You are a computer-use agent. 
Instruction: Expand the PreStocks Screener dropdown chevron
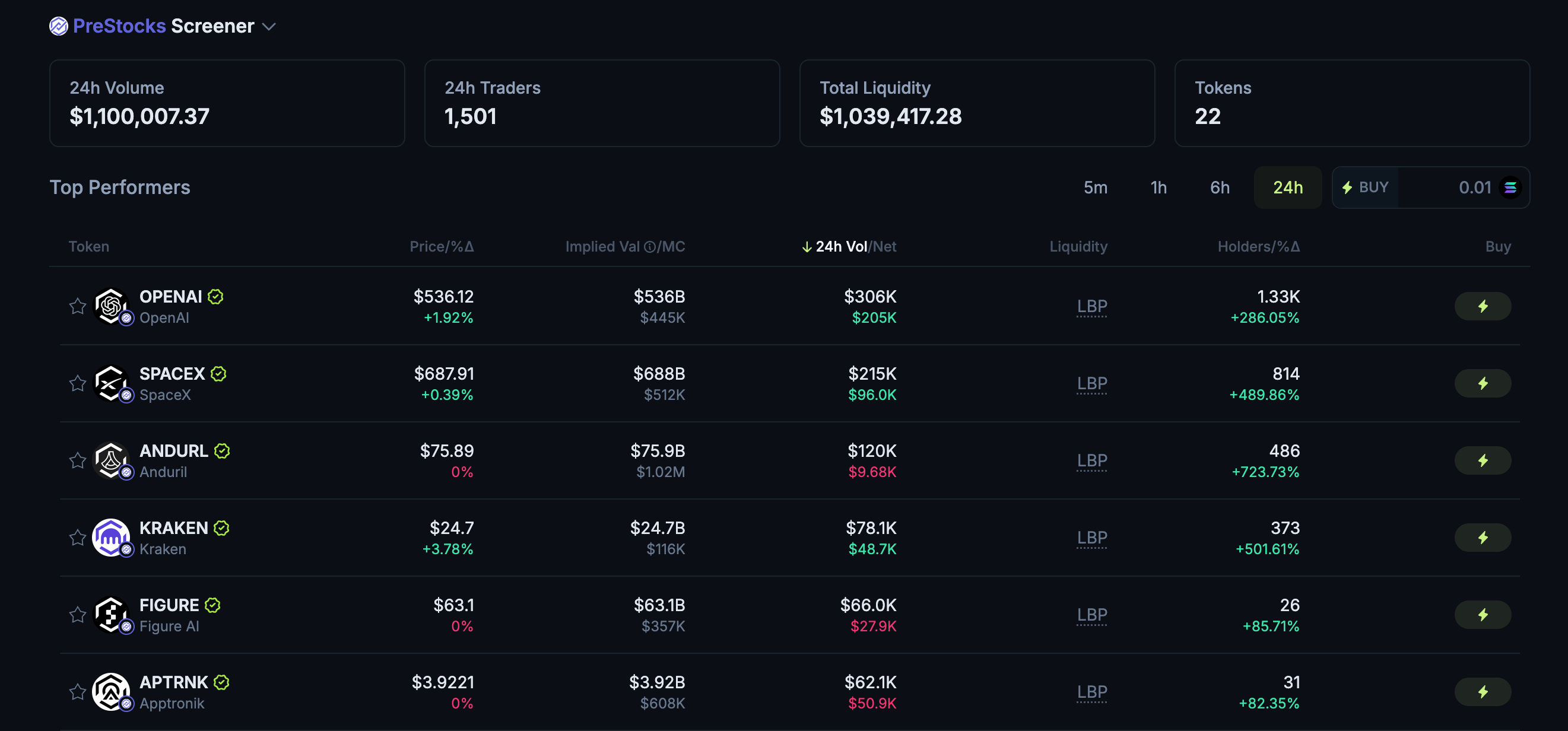click(x=268, y=27)
